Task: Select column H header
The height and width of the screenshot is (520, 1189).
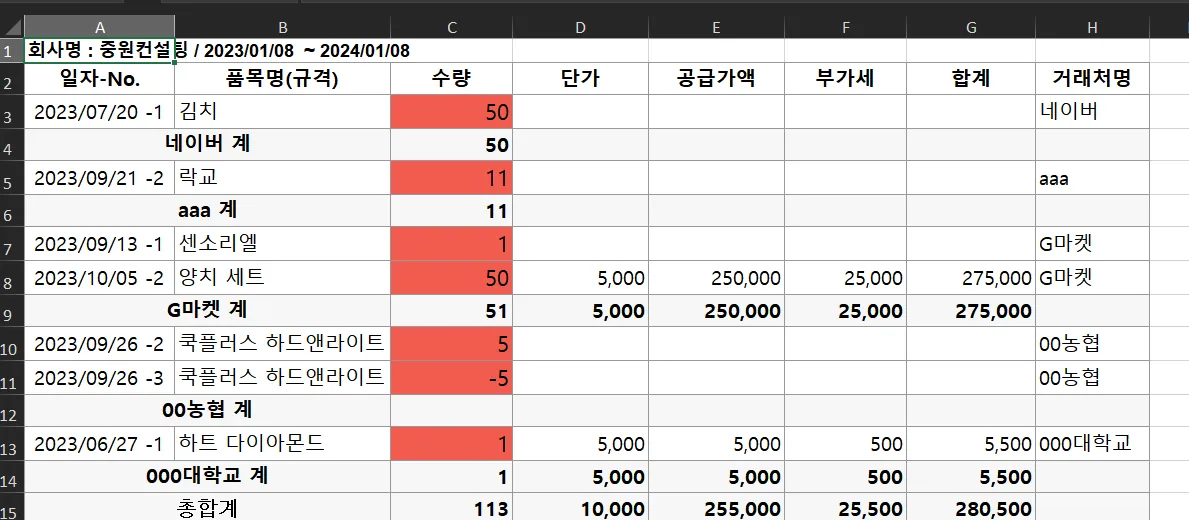Action: click(1092, 27)
